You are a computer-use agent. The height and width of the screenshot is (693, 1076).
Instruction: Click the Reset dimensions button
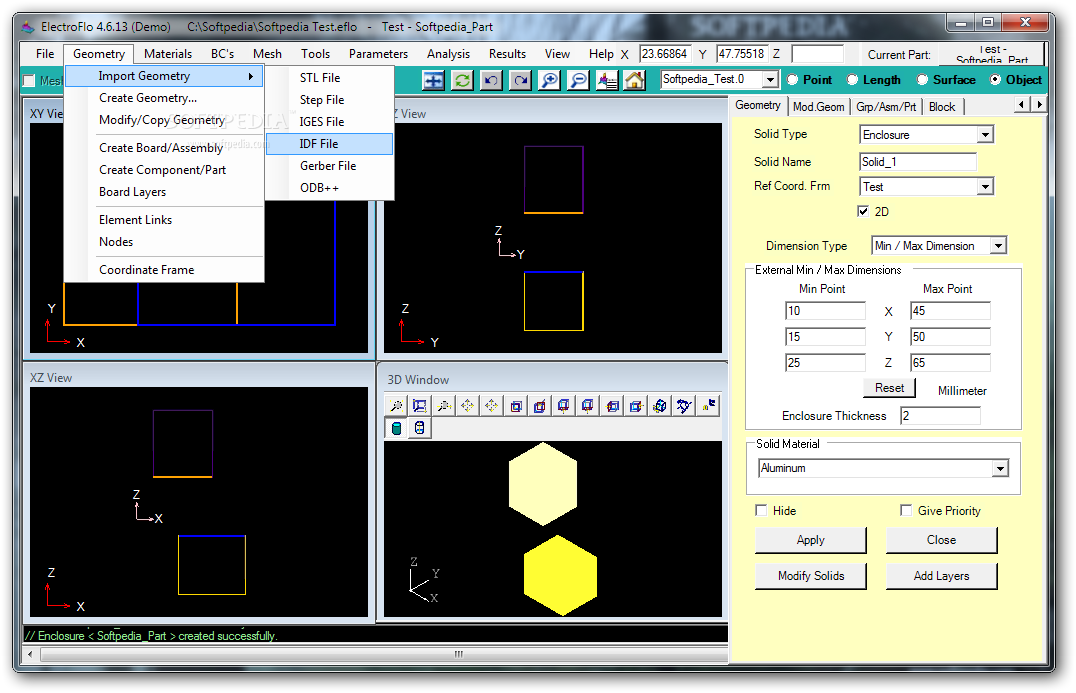coord(889,388)
